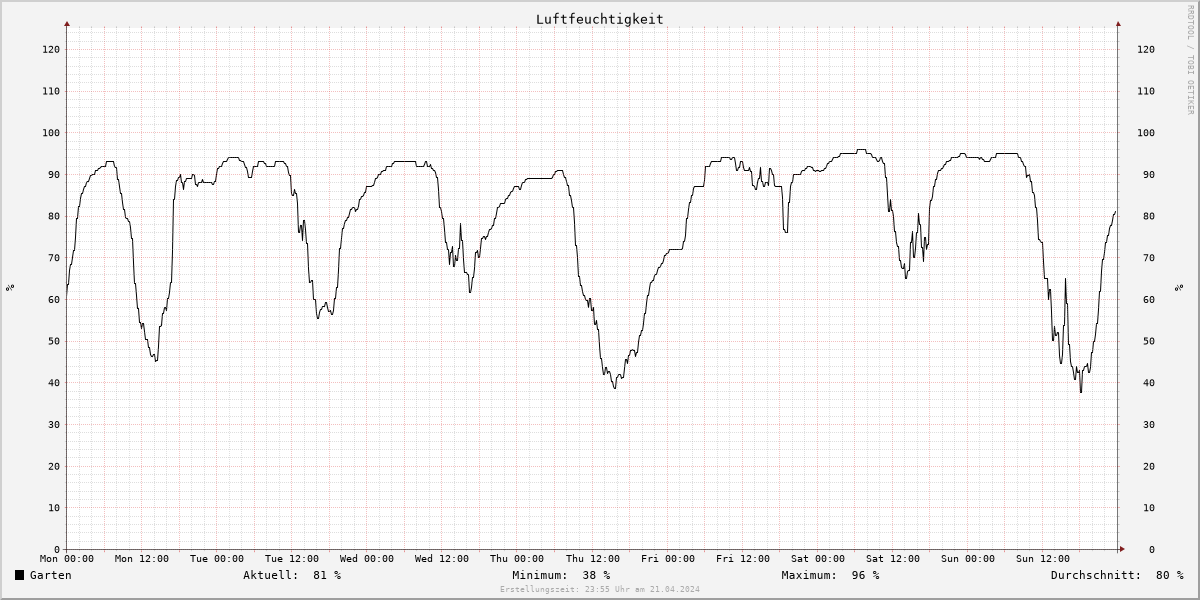The height and width of the screenshot is (600, 1200).
Task: Click the 60 label on the left axis
Action: tap(54, 299)
